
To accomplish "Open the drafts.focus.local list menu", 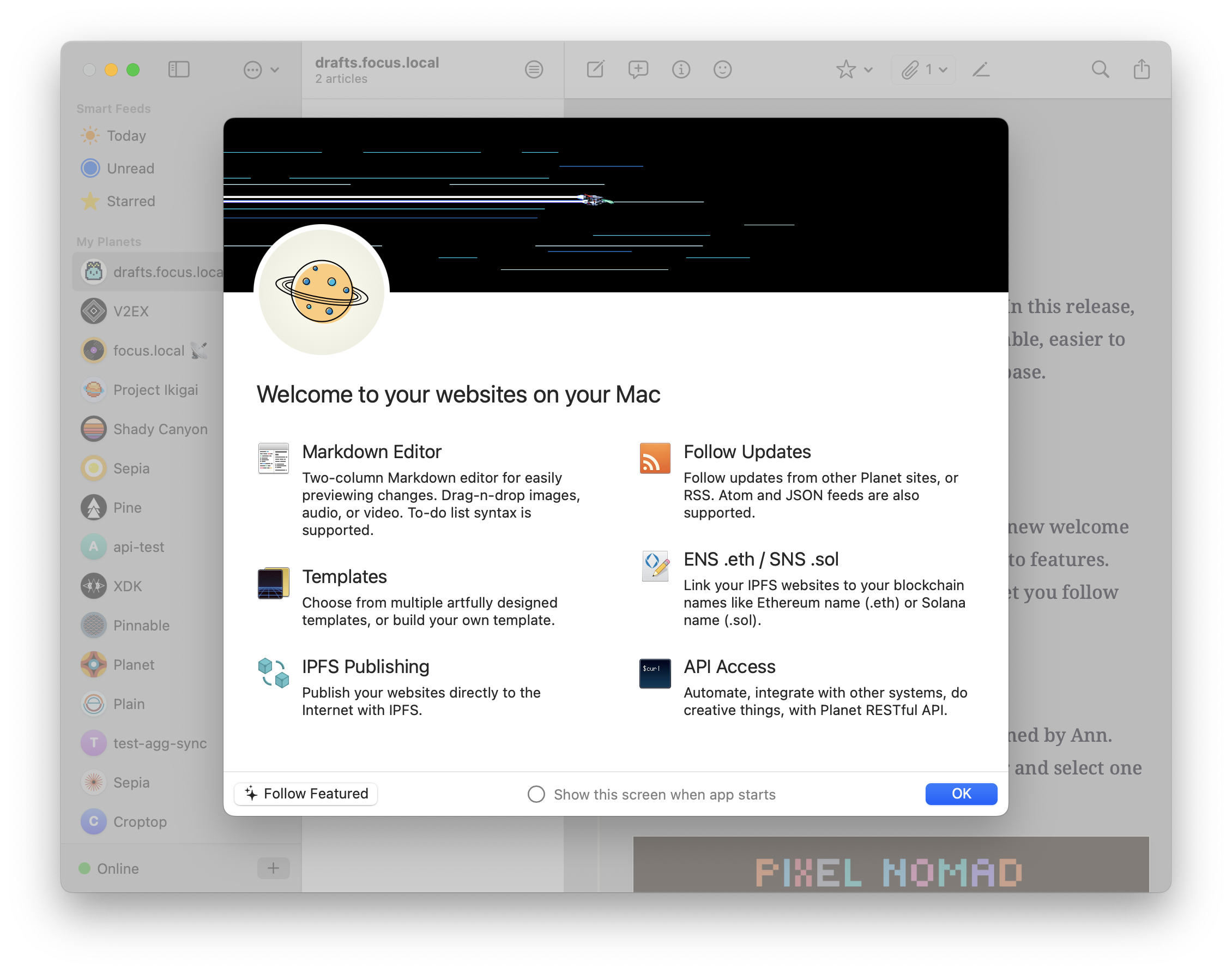I will point(534,69).
